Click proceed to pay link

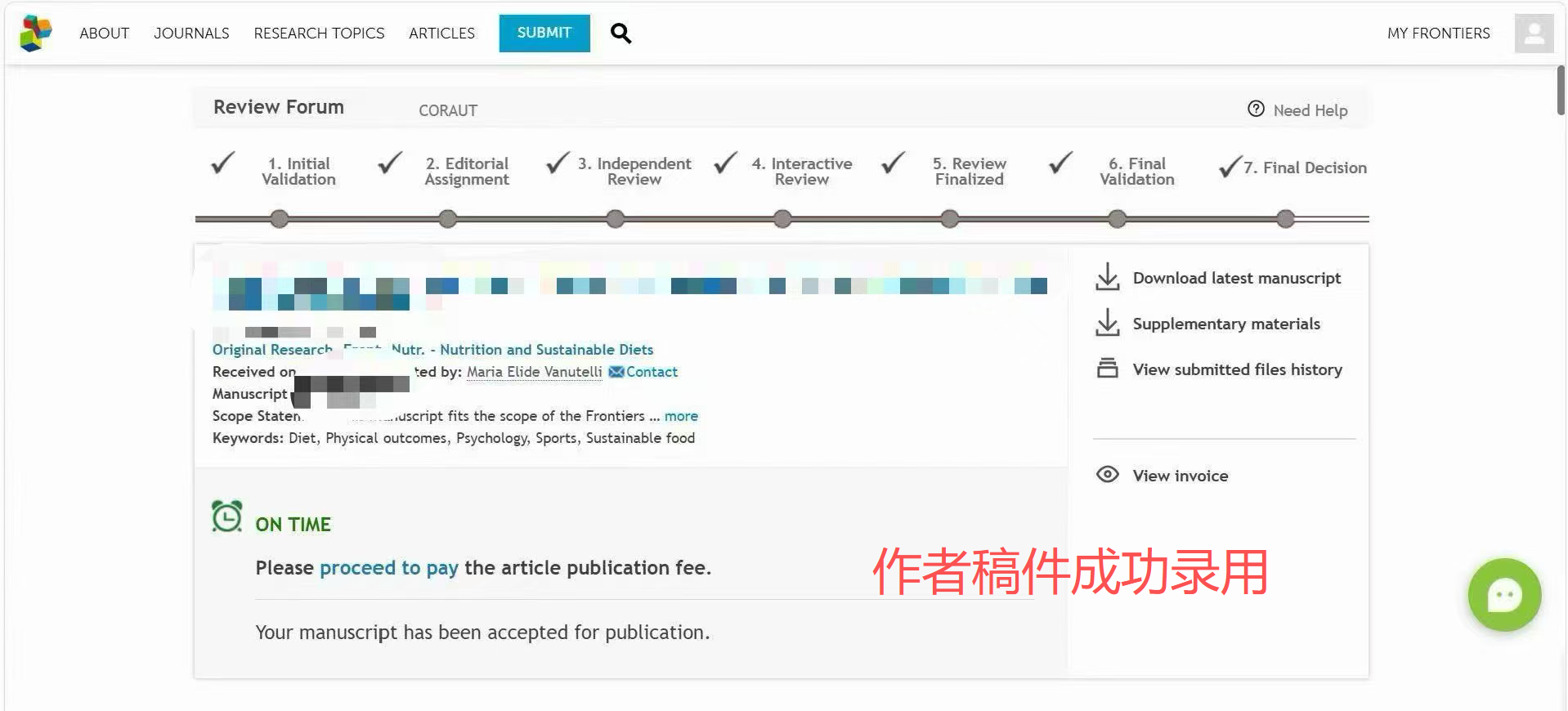pyautogui.click(x=389, y=568)
